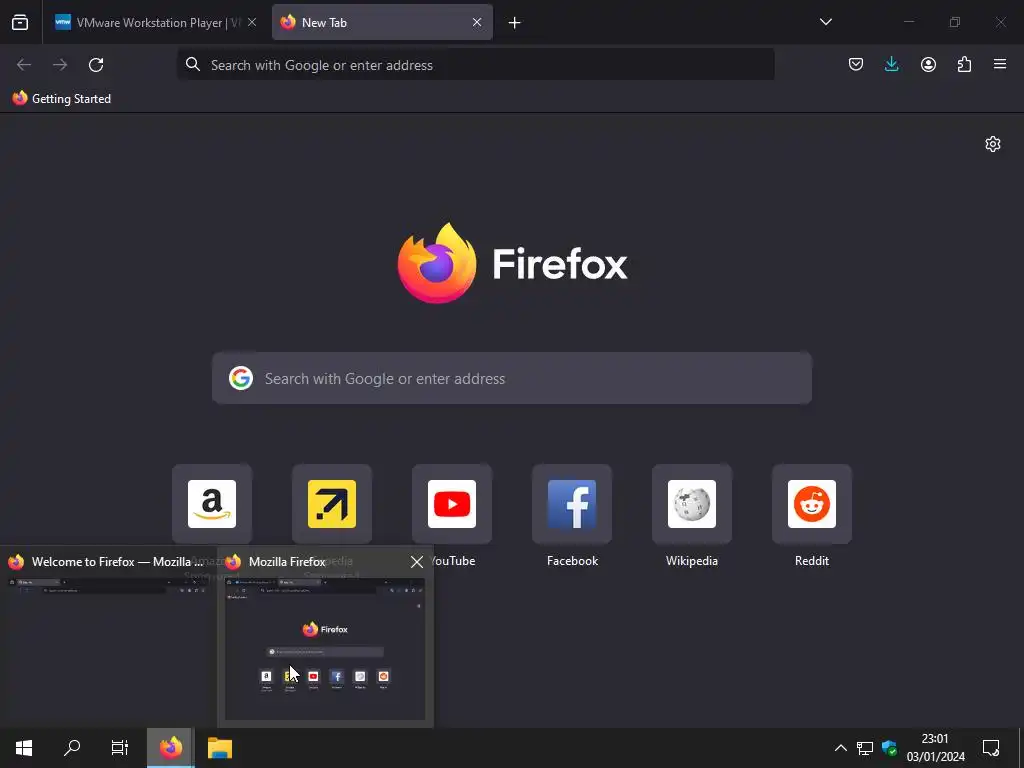Open the Firefox account icon
This screenshot has width=1024, height=768.
coord(928,64)
